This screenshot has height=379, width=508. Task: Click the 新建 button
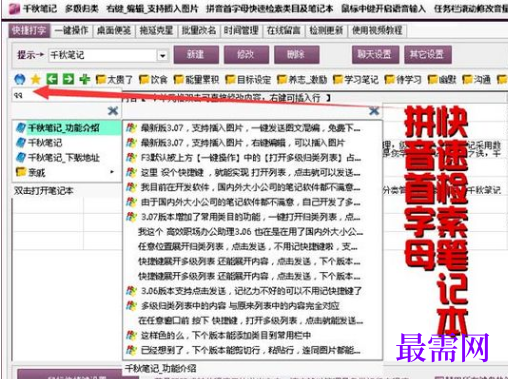coord(196,55)
